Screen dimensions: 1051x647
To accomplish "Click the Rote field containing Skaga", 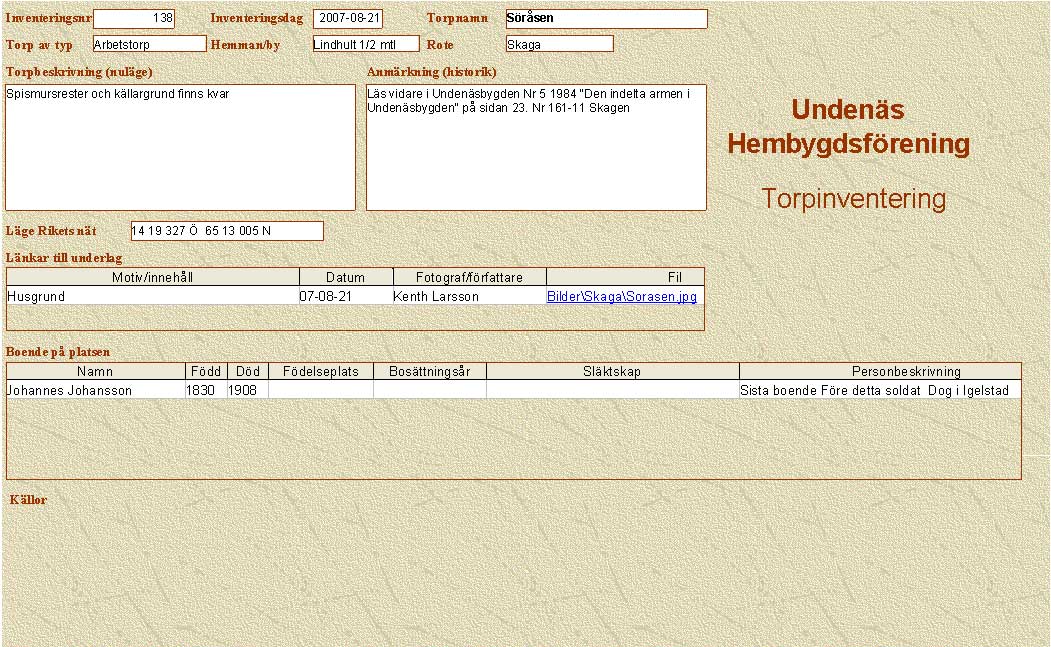I will (559, 44).
